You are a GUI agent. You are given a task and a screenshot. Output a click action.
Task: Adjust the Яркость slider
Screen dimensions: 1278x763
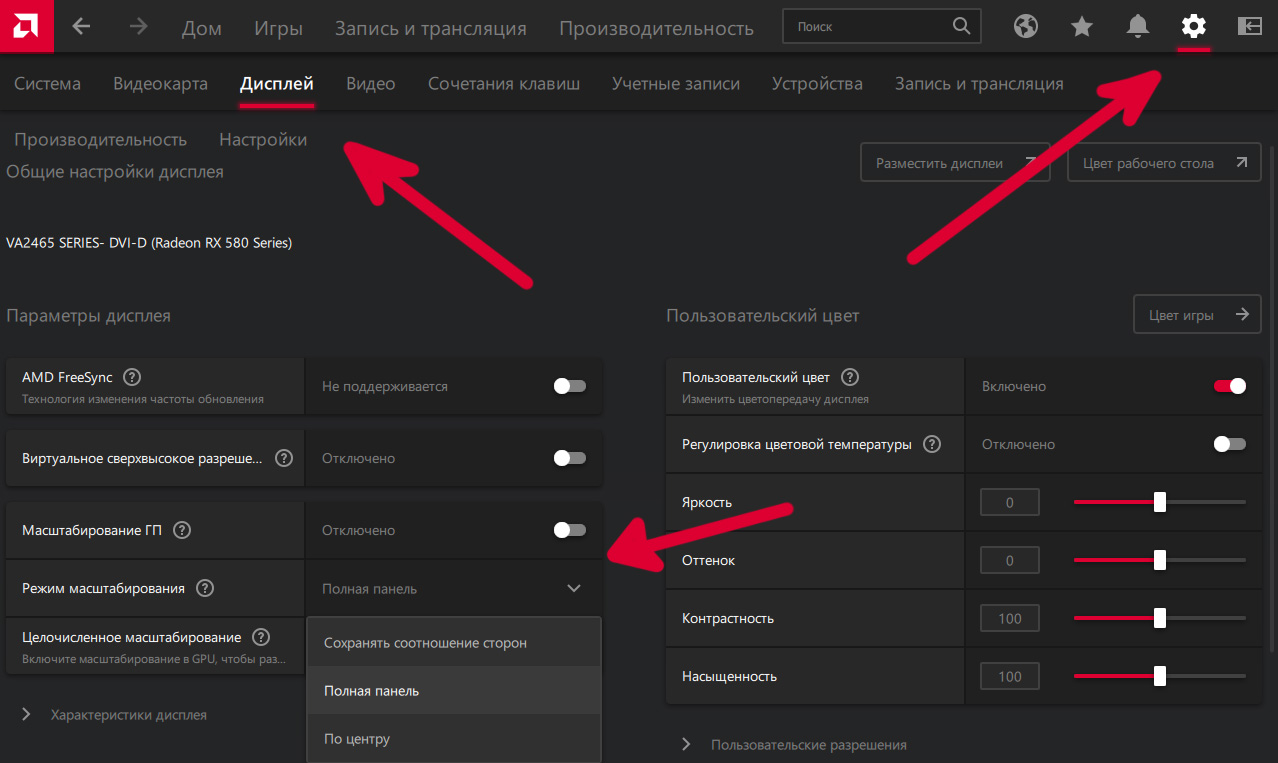pos(1160,502)
